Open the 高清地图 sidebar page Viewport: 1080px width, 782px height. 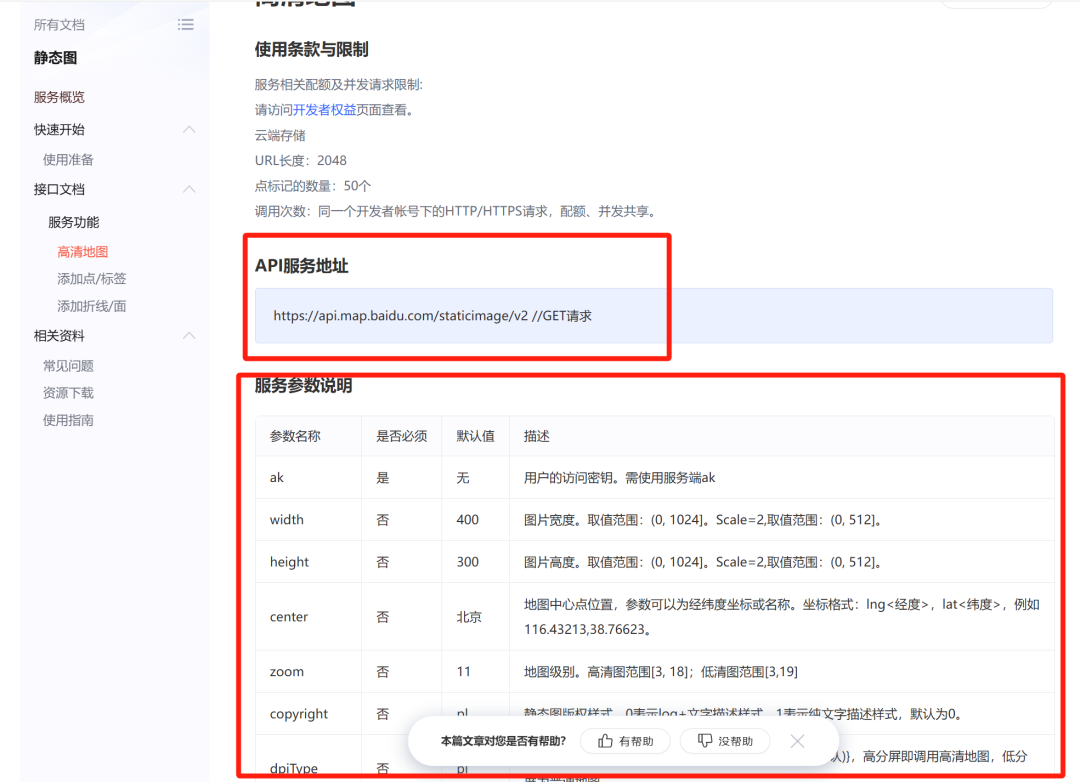[82, 252]
